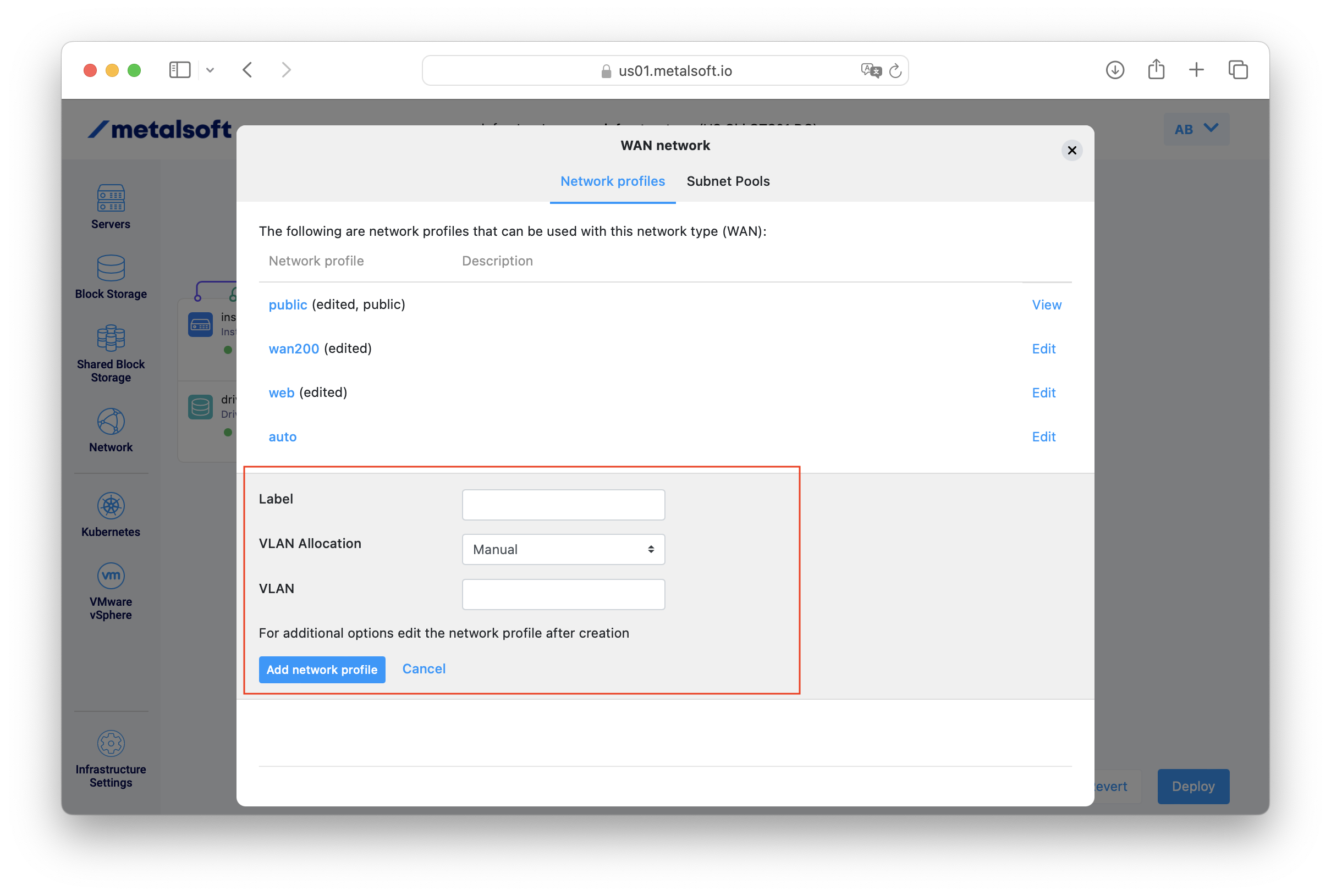This screenshot has height=896, width=1331.
Task: Expand the Safari sidebar chevron menu
Action: tap(210, 70)
